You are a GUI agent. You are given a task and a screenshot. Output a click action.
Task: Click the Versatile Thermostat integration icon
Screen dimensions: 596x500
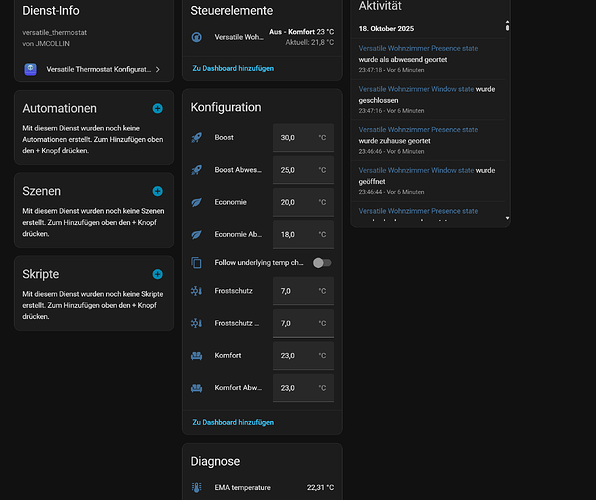pyautogui.click(x=30, y=69)
